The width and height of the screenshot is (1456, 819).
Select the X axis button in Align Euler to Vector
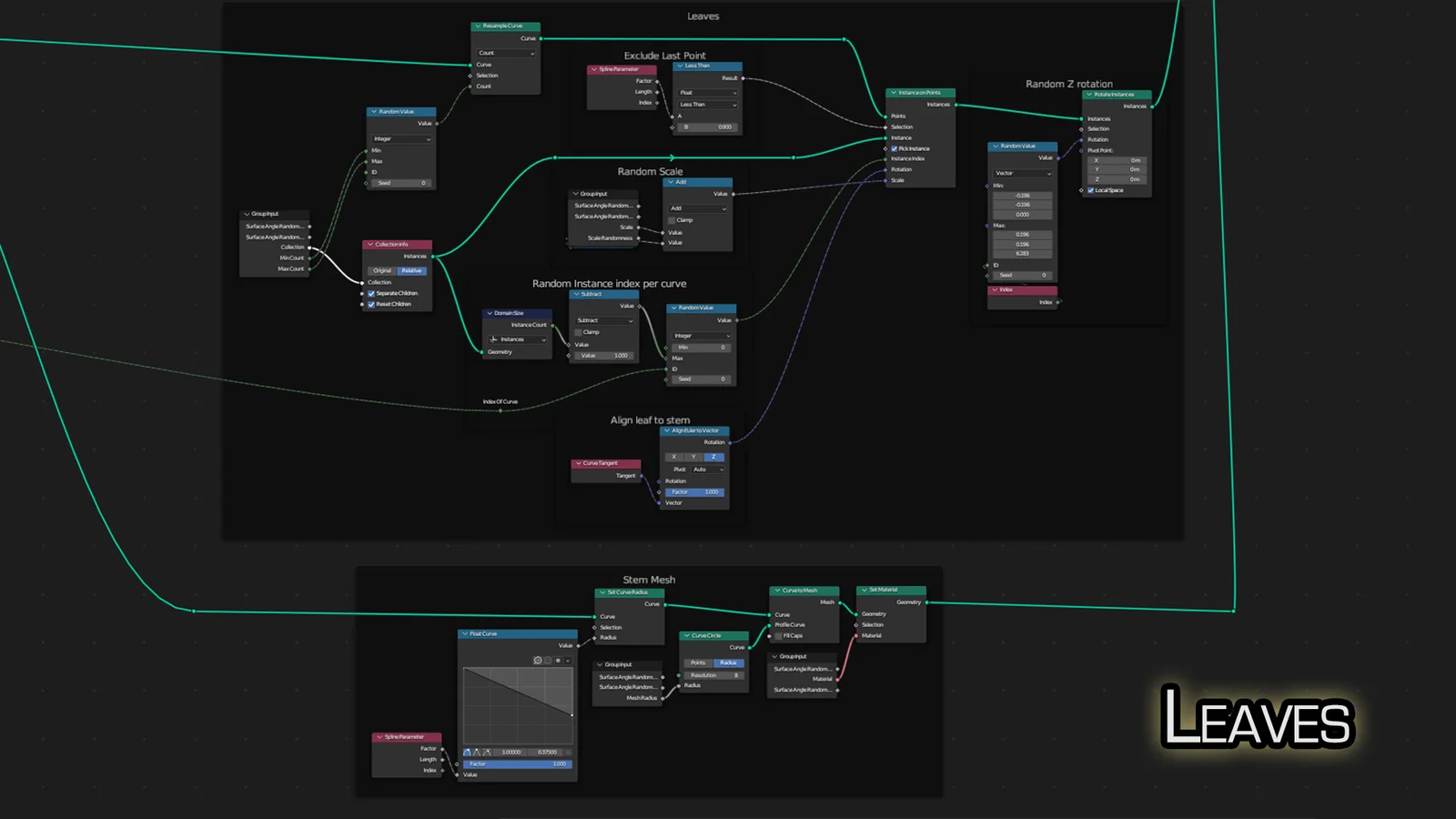673,457
